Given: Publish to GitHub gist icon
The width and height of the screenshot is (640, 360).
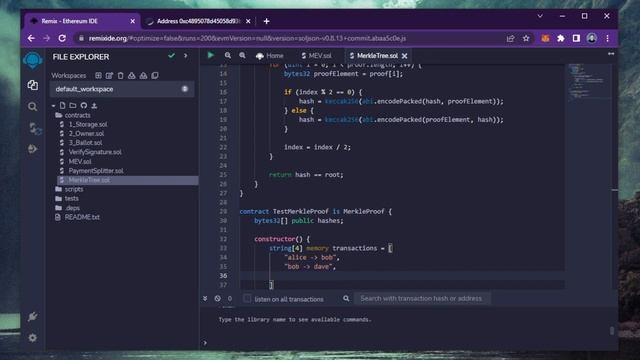Looking at the screenshot, I should point(84,106).
